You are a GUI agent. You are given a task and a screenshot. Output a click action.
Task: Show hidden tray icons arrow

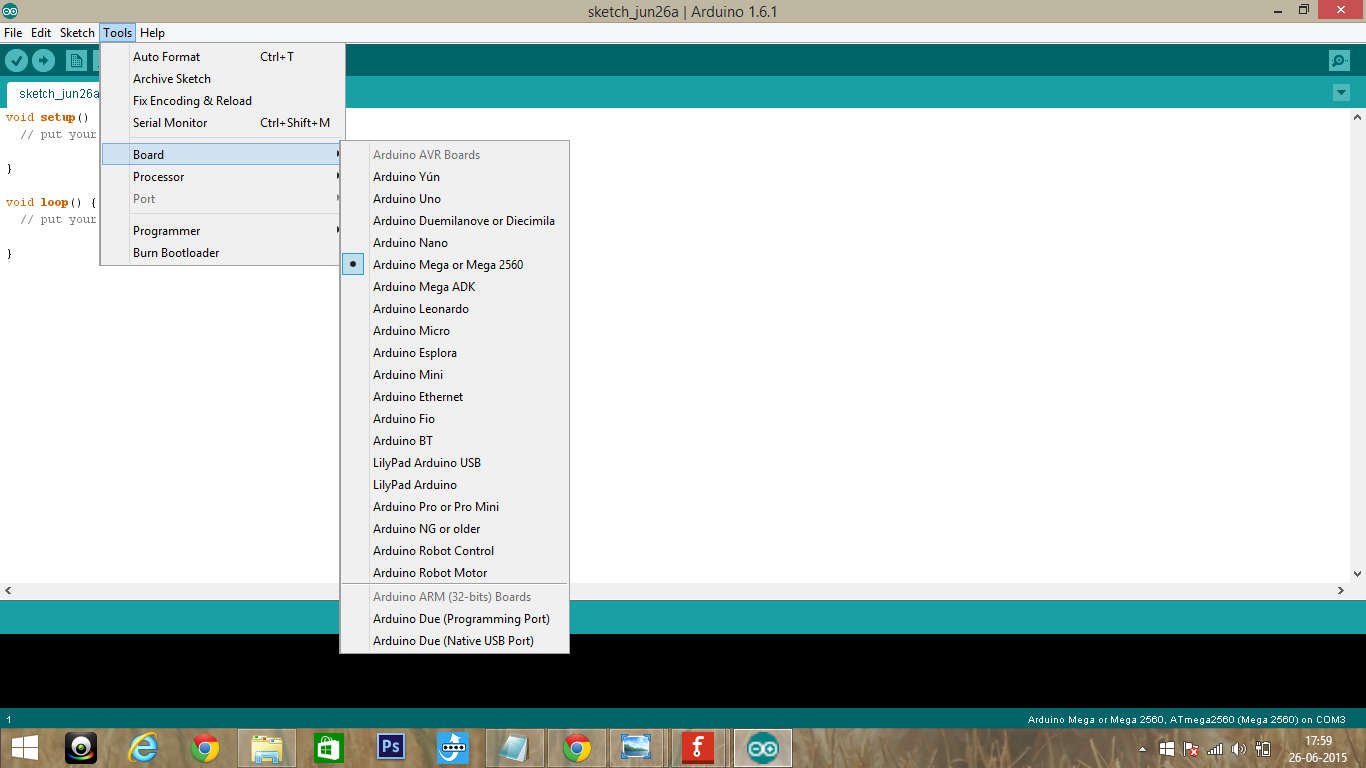click(x=1143, y=748)
